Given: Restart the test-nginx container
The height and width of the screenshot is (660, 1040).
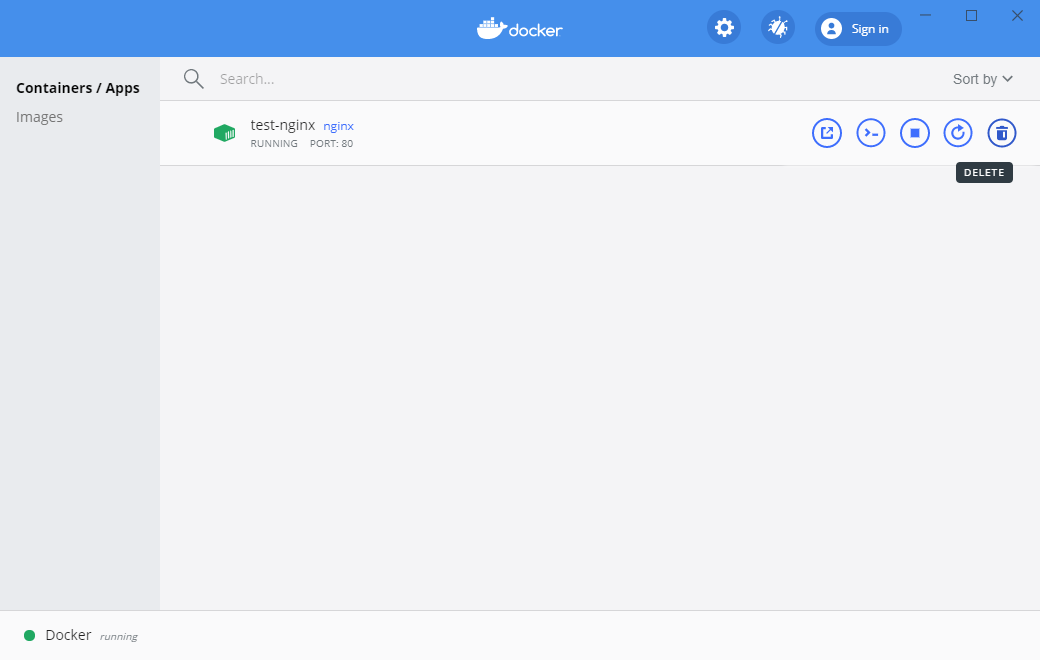Looking at the screenshot, I should 958,133.
